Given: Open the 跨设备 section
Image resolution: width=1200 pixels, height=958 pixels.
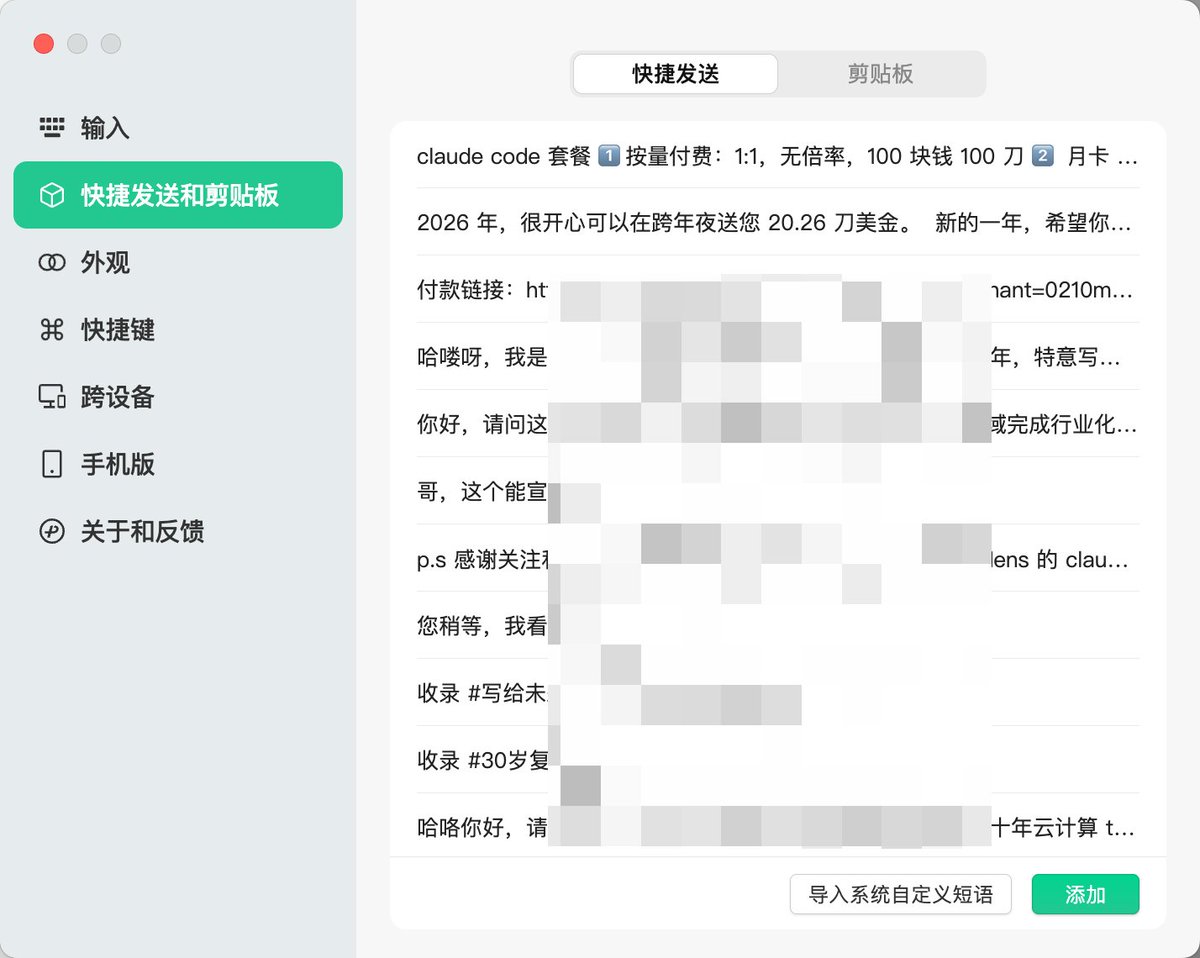Looking at the screenshot, I should coord(178,396).
